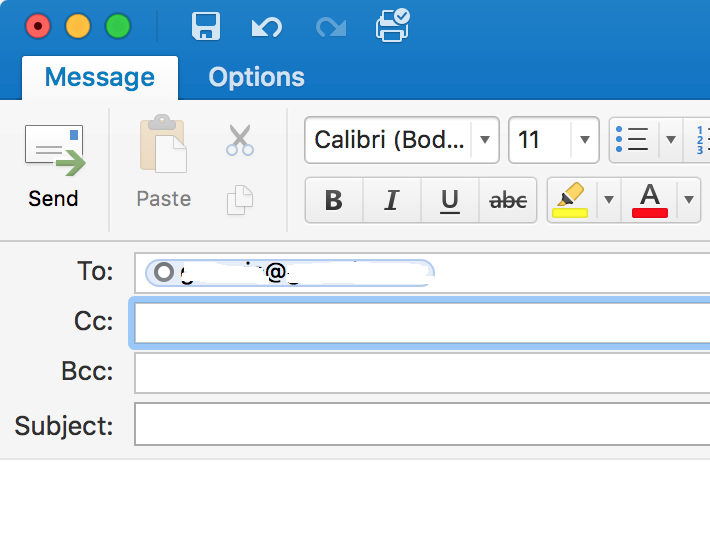The width and height of the screenshot is (710, 534).
Task: Click the Undo arrow icon
Action: [266, 27]
